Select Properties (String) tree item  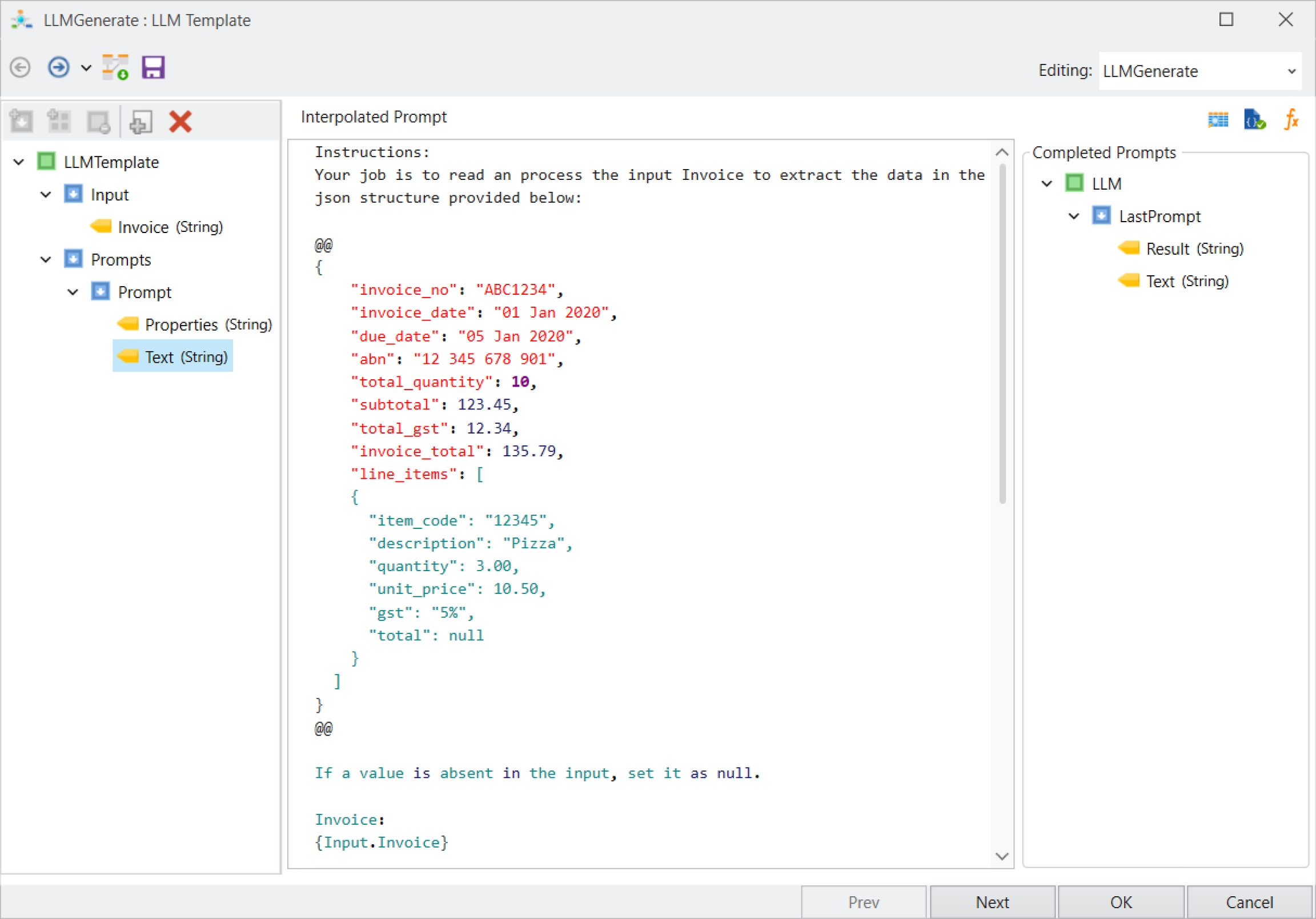click(207, 324)
